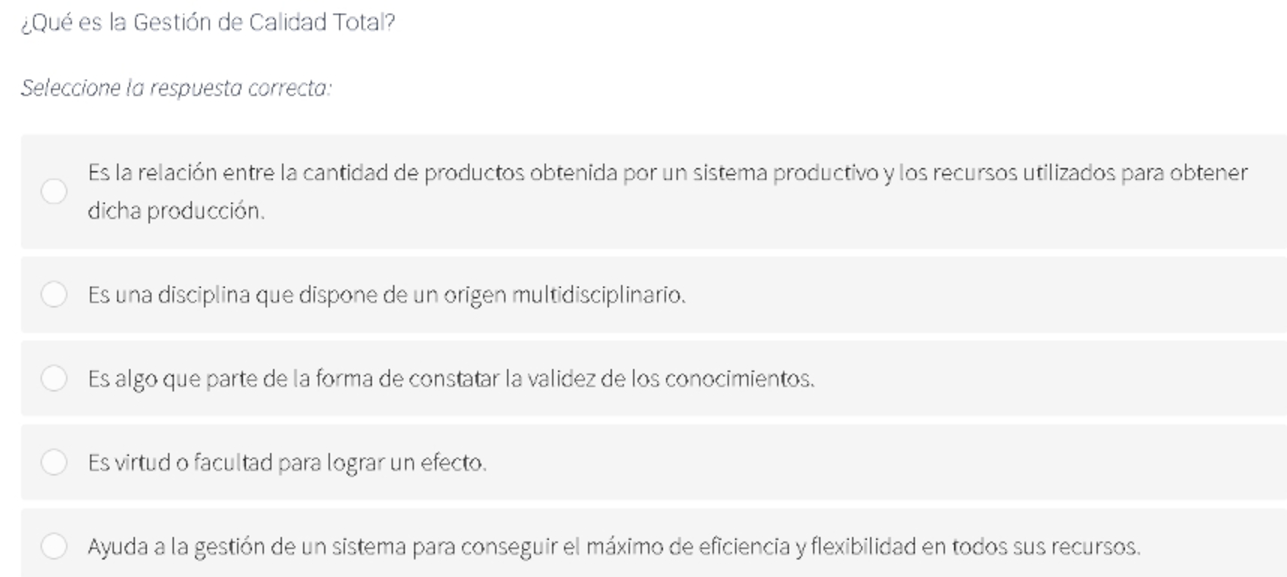Mark radio for 'constatar la validez' answer
Screen dimensions: 1287x577
pyautogui.click(x=54, y=379)
